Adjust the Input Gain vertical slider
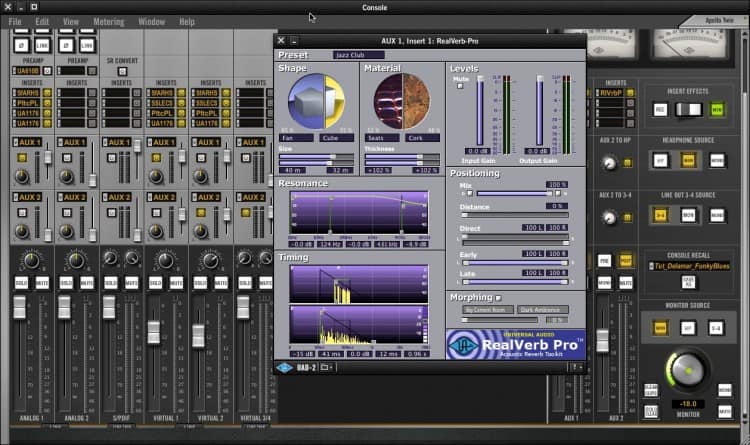This screenshot has height=445, width=750. click(x=480, y=111)
